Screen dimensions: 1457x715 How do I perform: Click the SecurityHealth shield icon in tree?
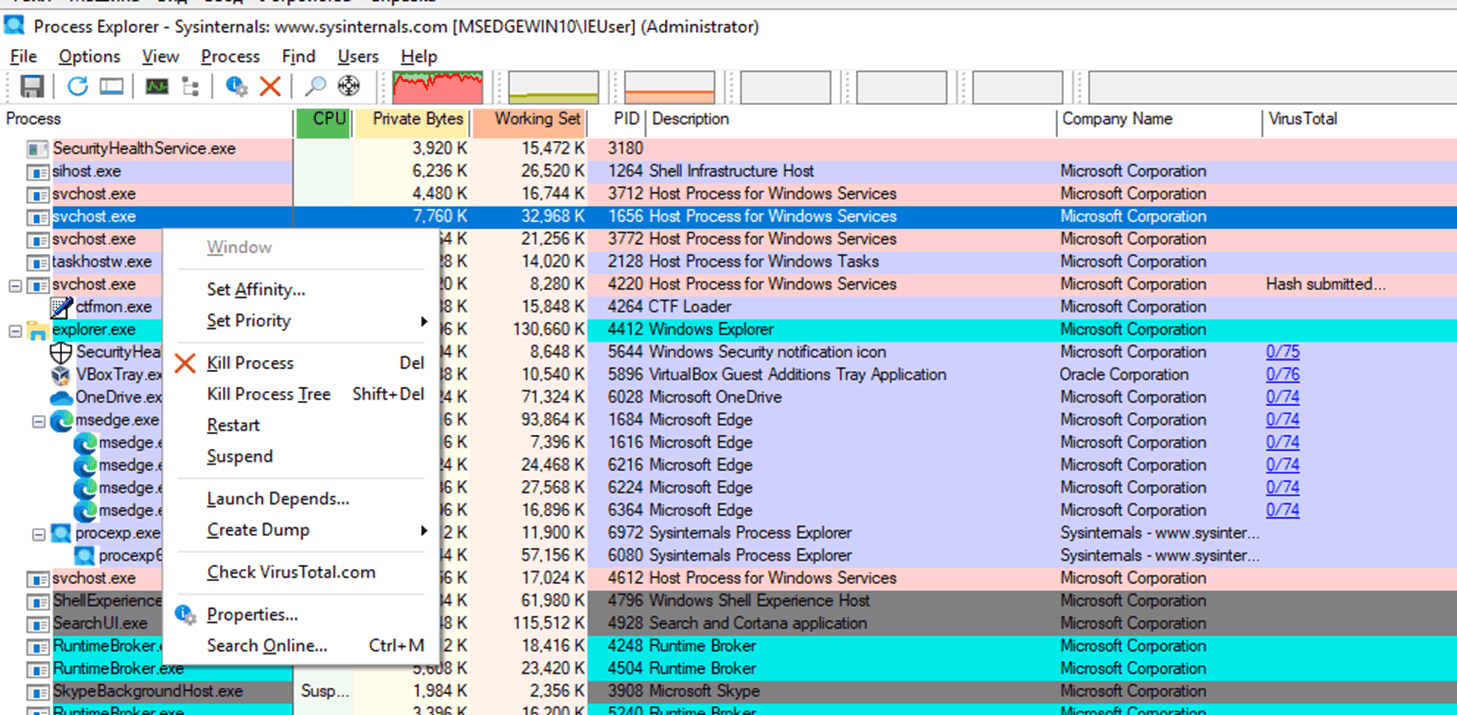[61, 352]
